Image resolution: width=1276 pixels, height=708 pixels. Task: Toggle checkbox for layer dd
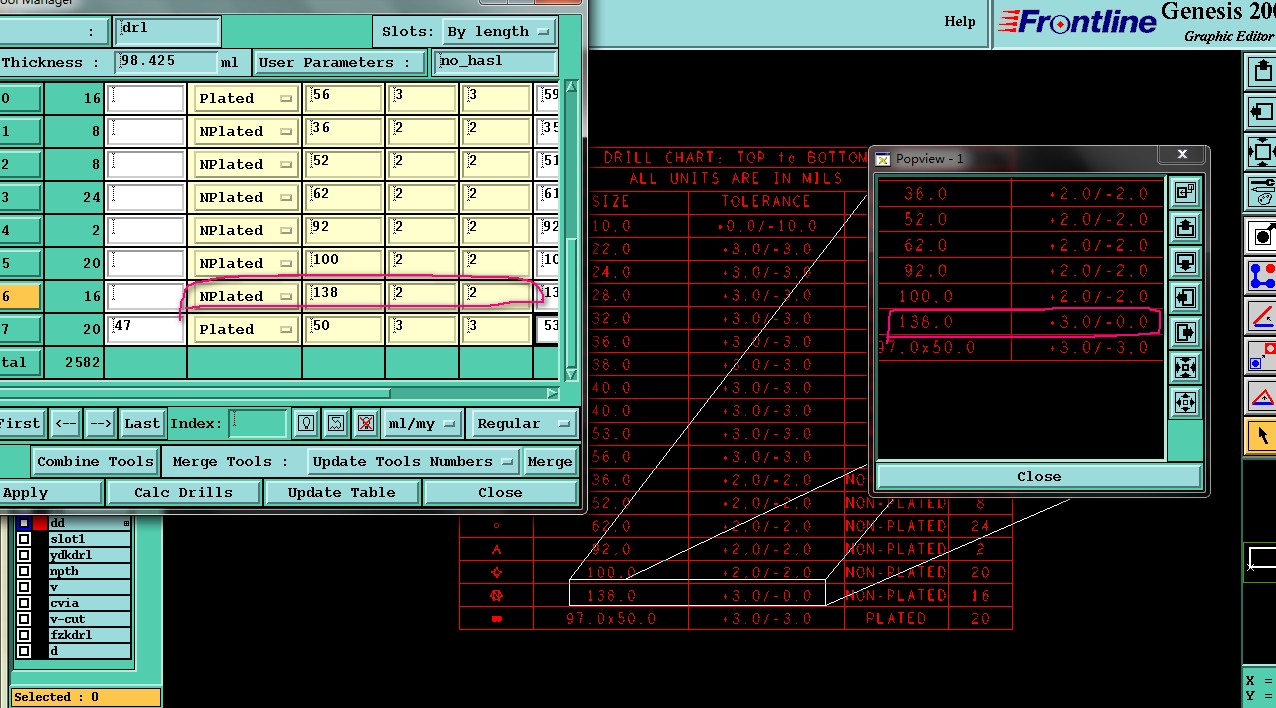coord(24,523)
